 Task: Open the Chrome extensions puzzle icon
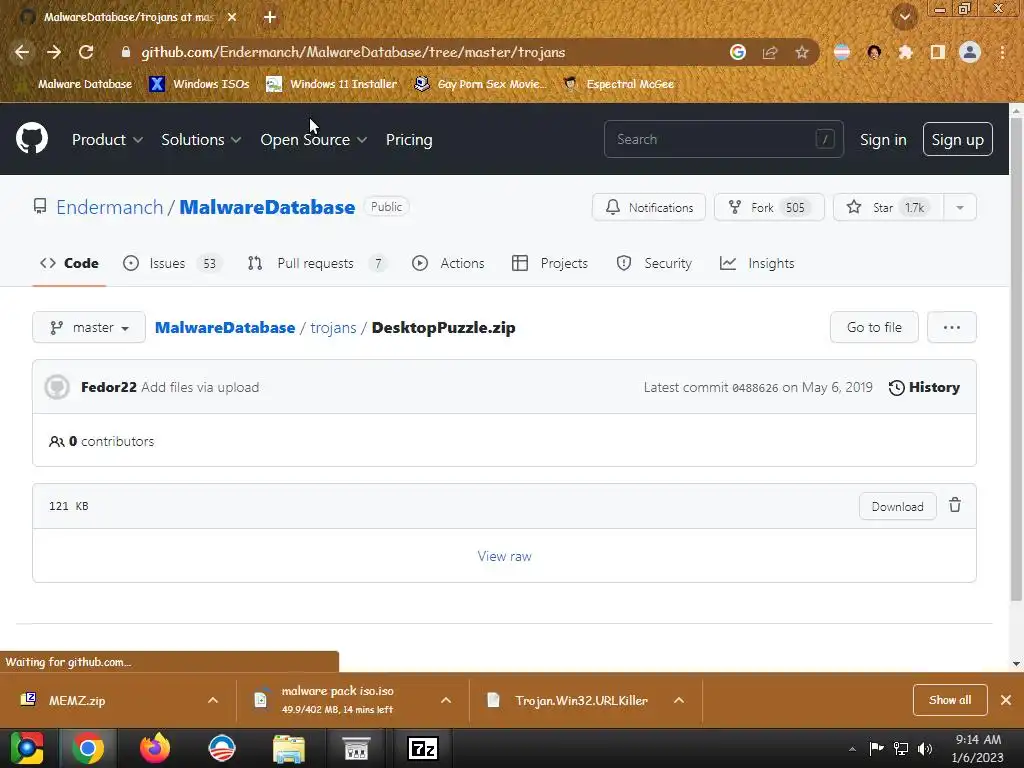(905, 52)
